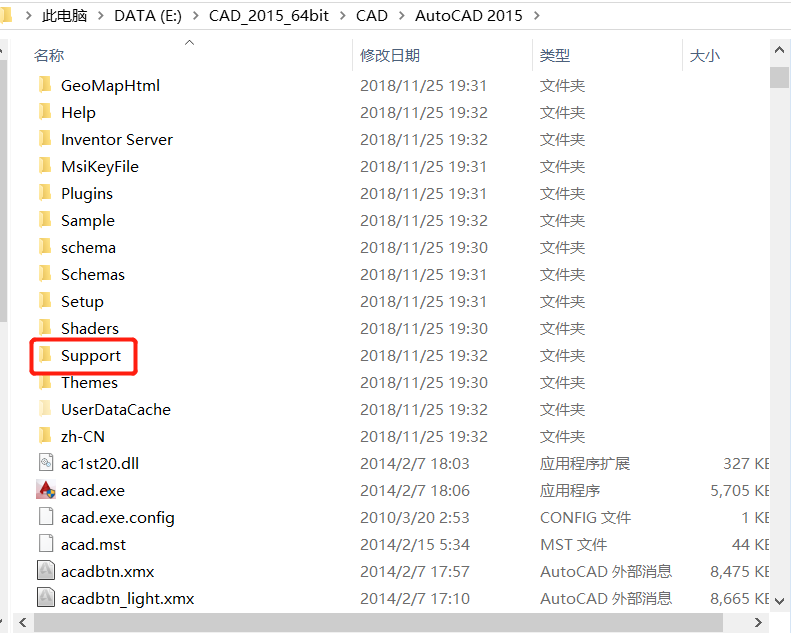Viewport: 791px width, 633px height.
Task: Go to CAD_2015_64bit breadcrumb folder
Action: pyautogui.click(x=269, y=16)
